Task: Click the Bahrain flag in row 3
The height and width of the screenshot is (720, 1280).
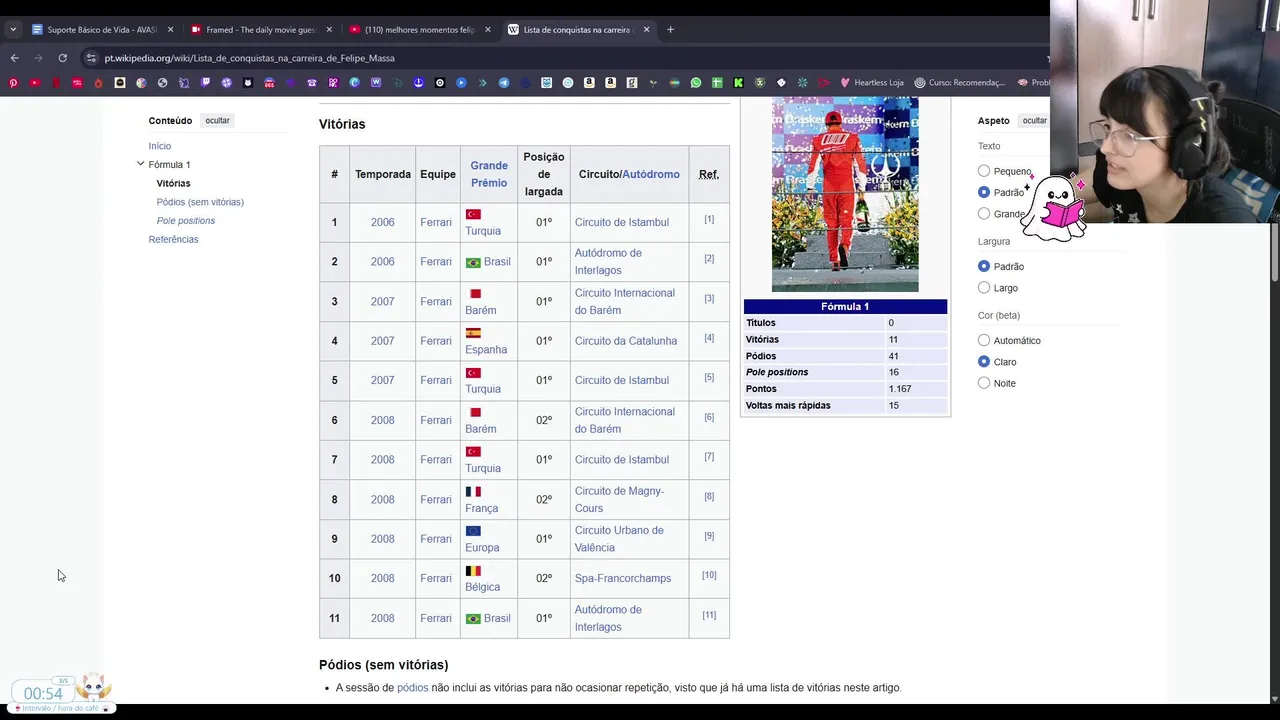Action: click(475, 294)
